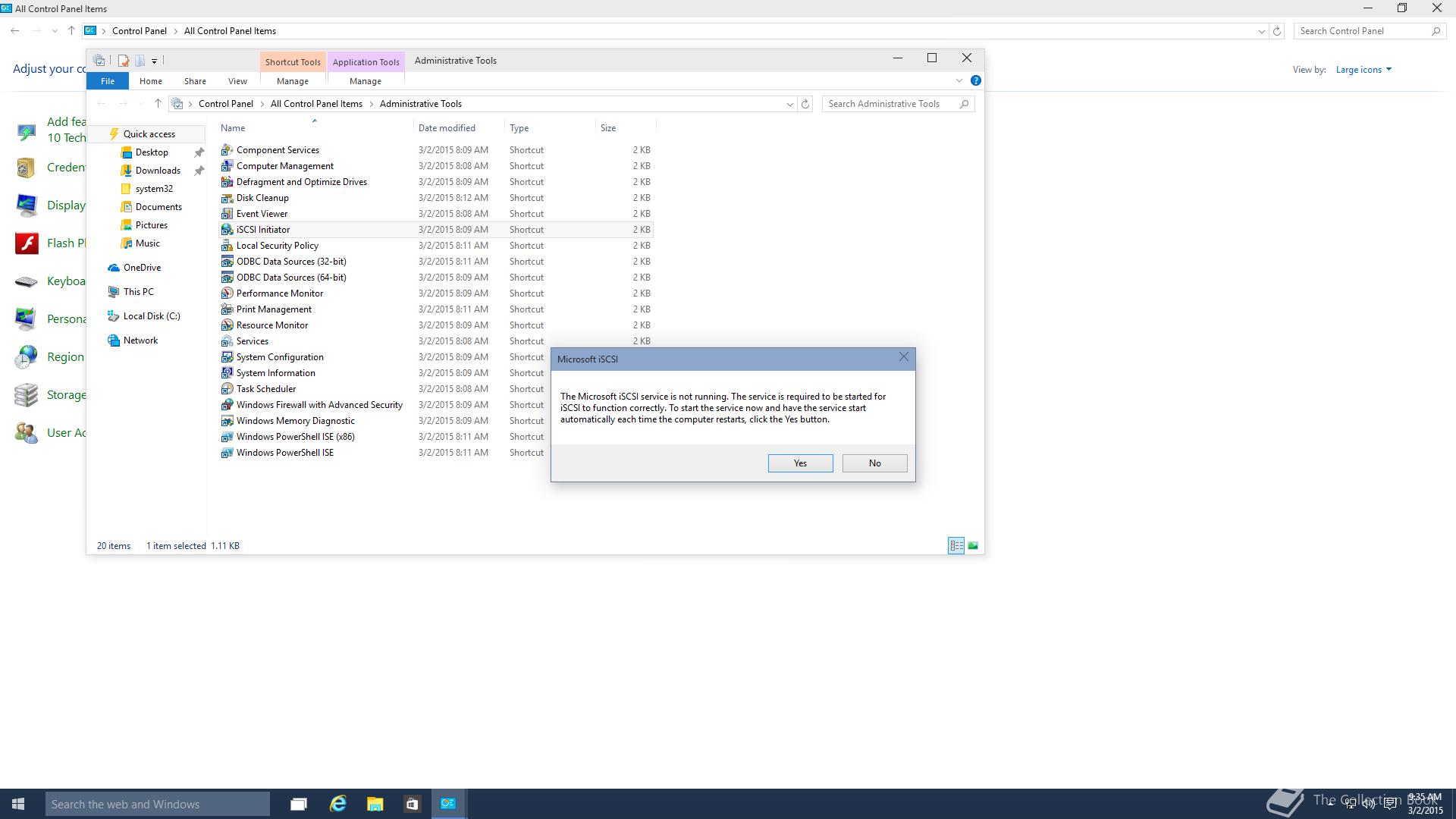Click the Explorer Help question mark icon
Image resolution: width=1456 pixels, height=819 pixels.
pyautogui.click(x=976, y=80)
